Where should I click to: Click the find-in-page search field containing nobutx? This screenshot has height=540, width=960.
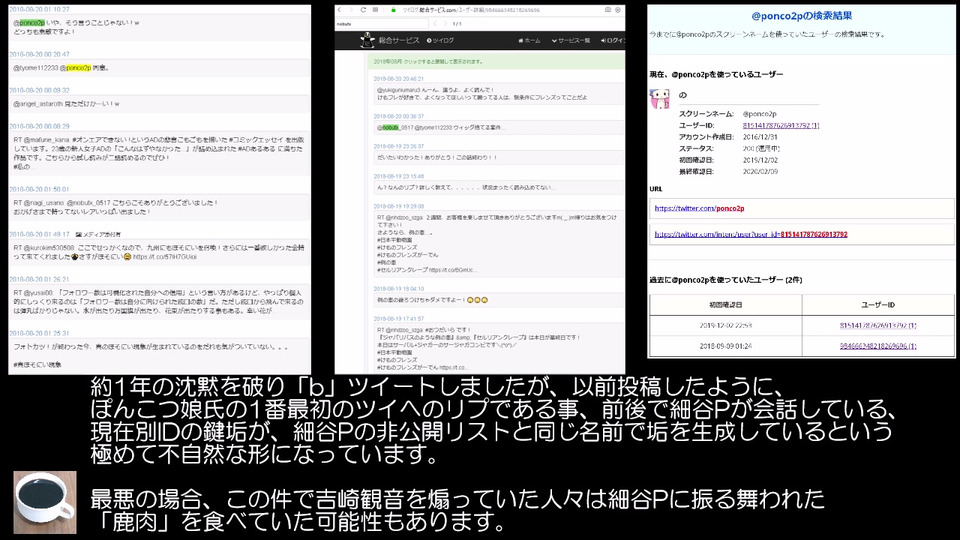pos(380,23)
